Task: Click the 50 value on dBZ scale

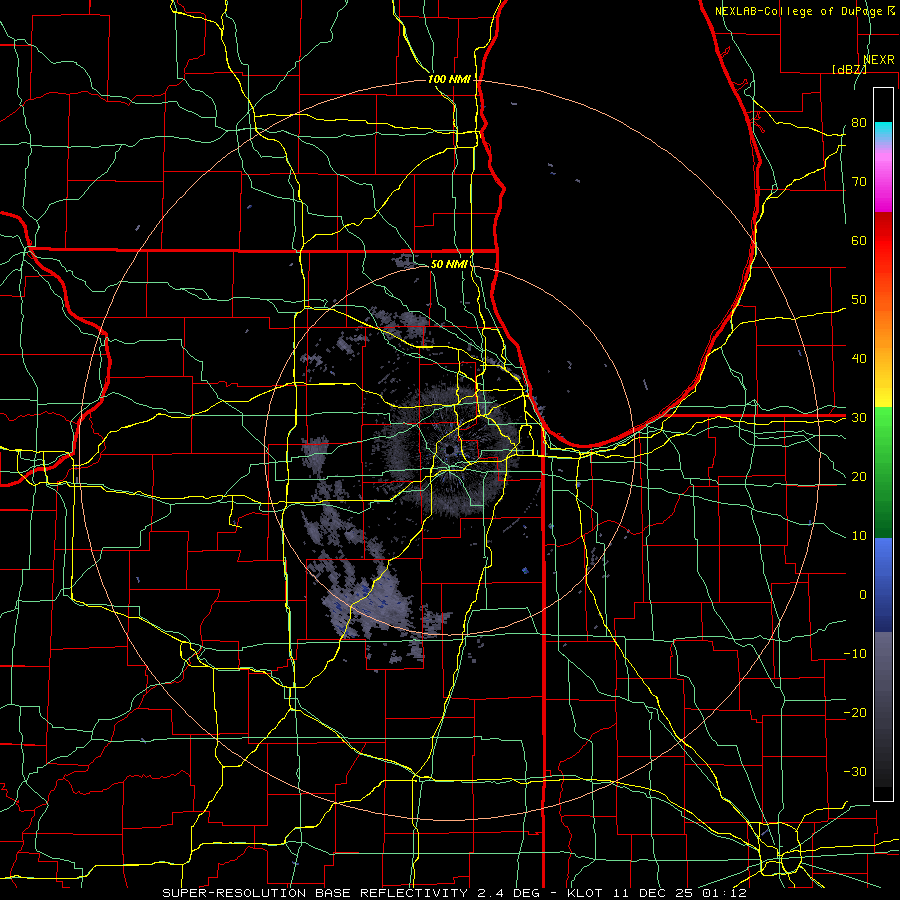Action: pyautogui.click(x=859, y=300)
